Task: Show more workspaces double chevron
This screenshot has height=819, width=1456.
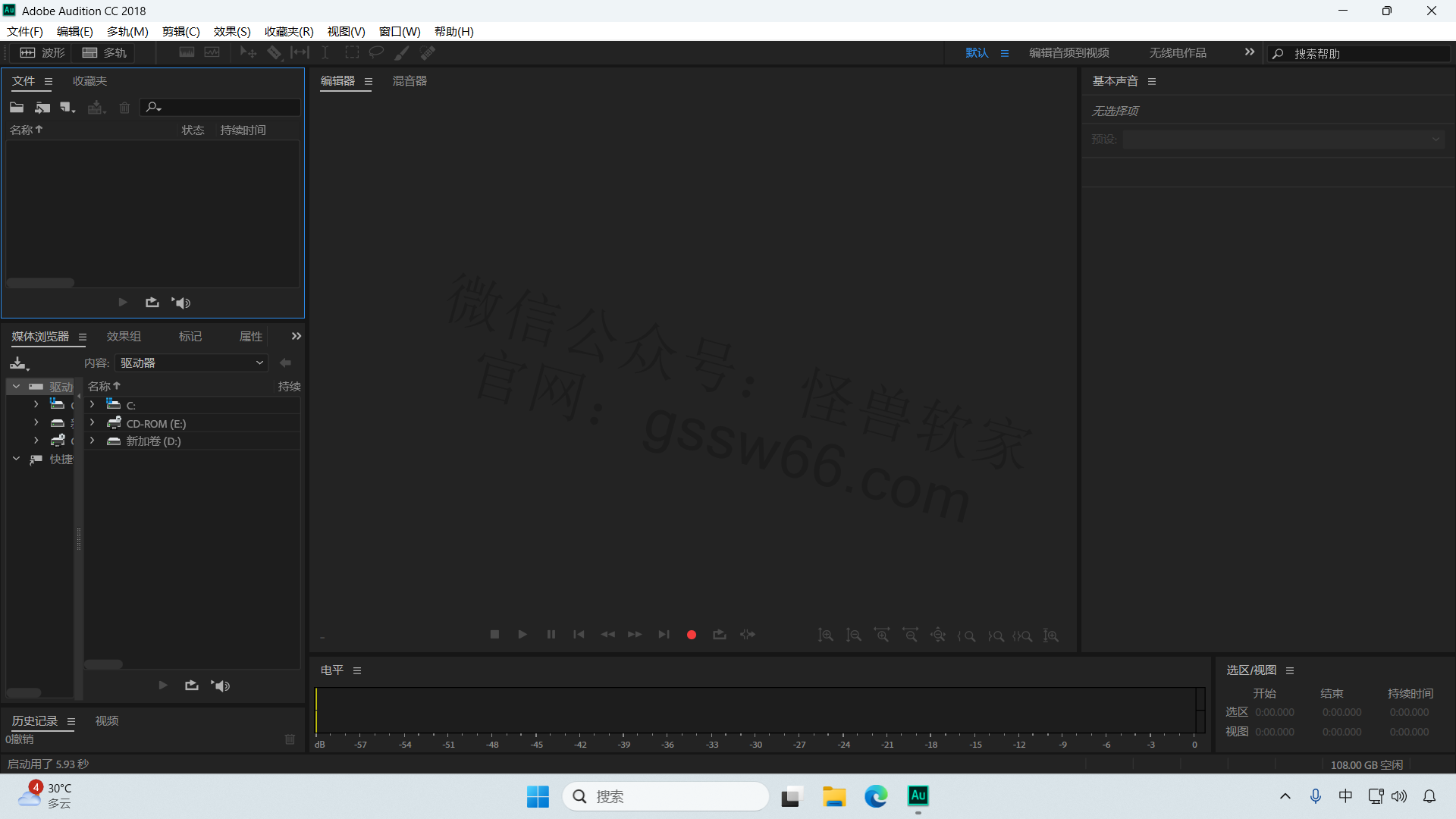Action: pos(1250,52)
